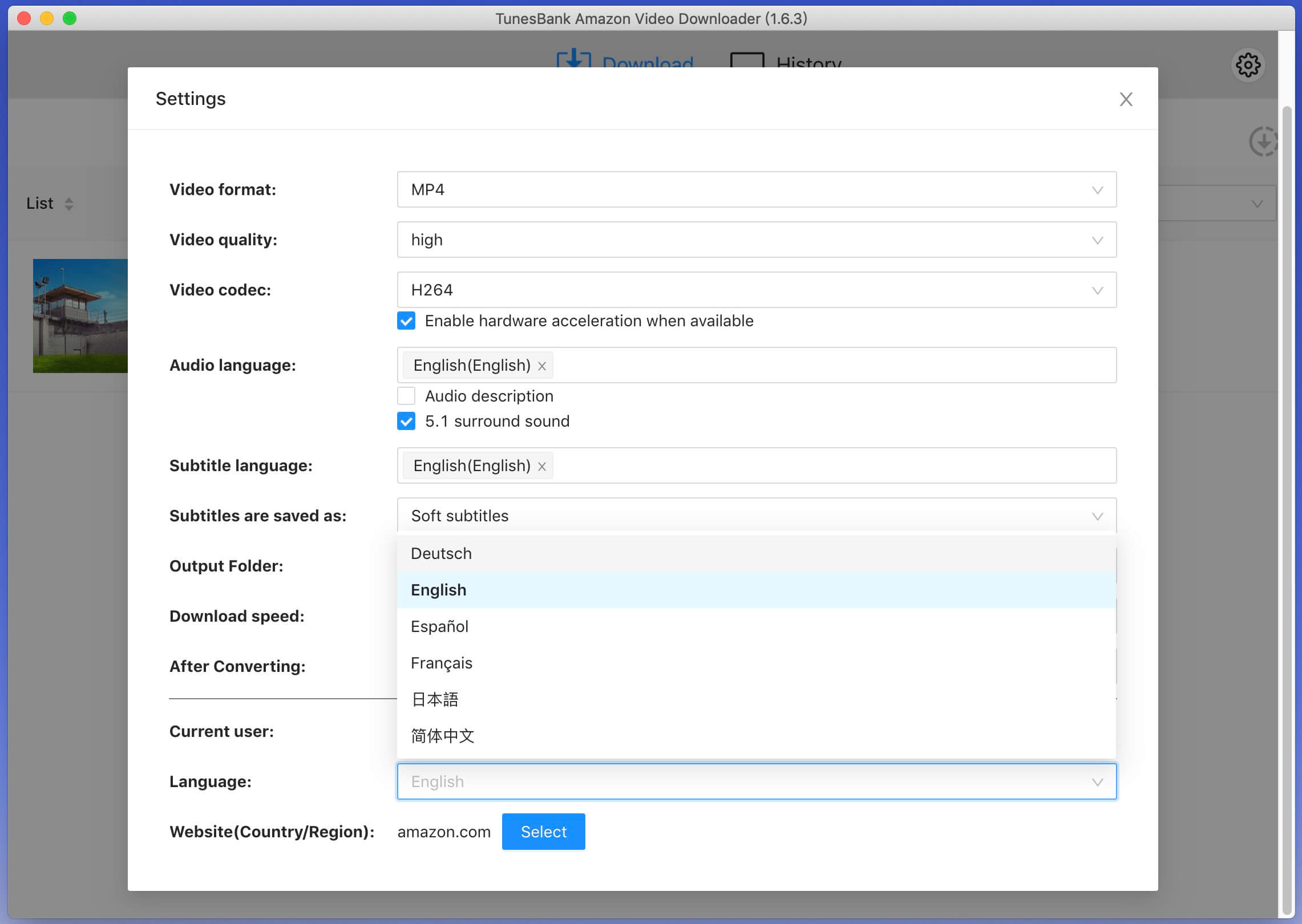Screen dimensions: 1302x924
Task: Uncheck 5.1 surround sound
Action: tap(406, 422)
